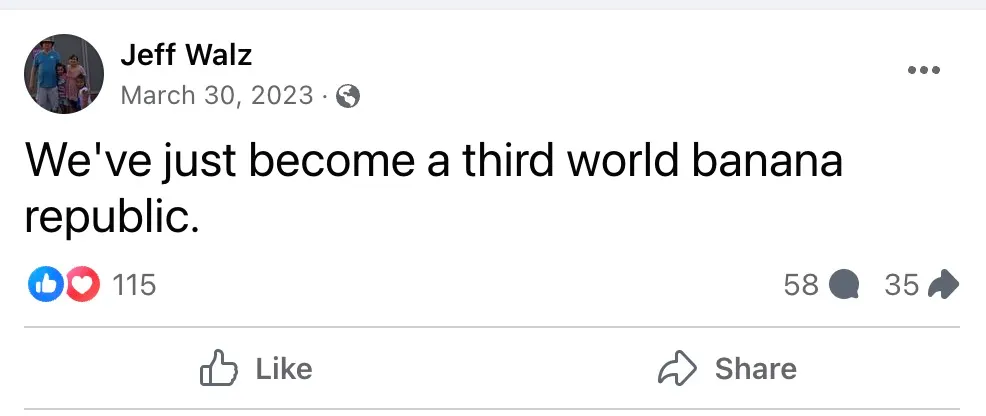Open the three-dot post options menu
Screen dimensions: 986x416
point(923,70)
